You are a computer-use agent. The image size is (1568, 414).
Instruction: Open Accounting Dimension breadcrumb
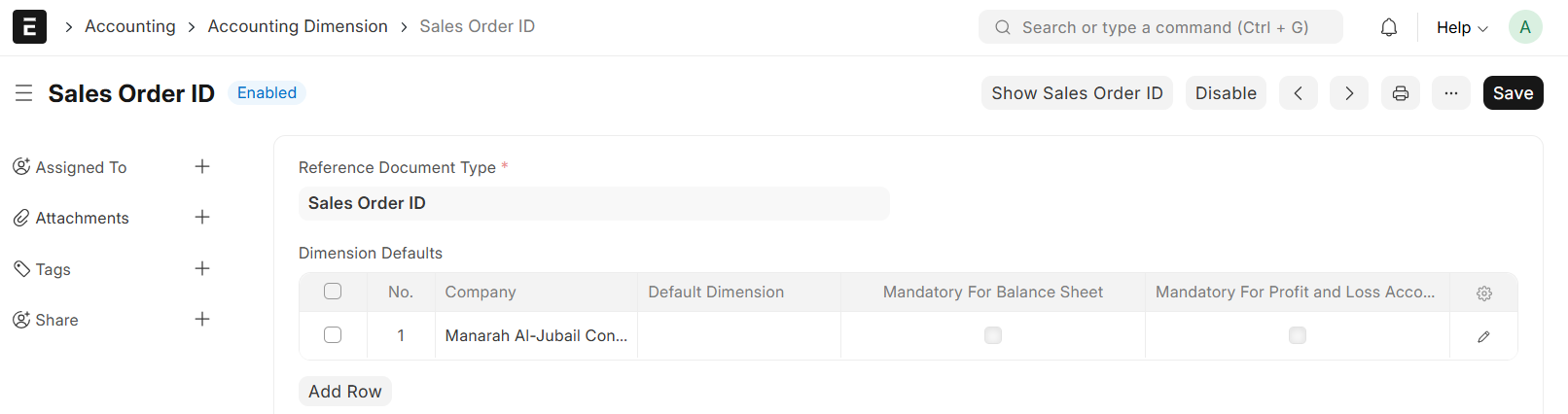coord(298,26)
